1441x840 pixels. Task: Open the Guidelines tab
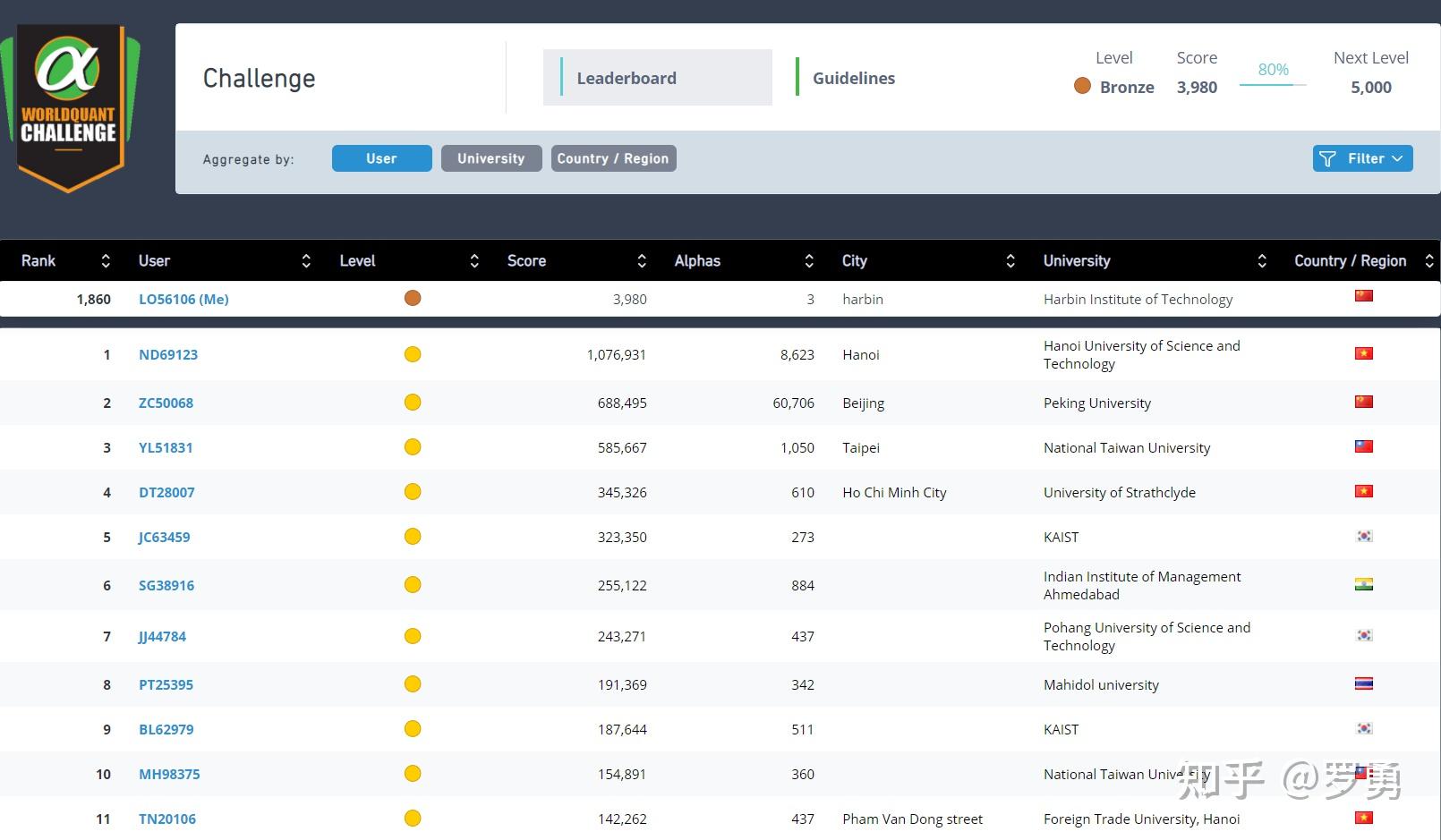click(x=853, y=78)
